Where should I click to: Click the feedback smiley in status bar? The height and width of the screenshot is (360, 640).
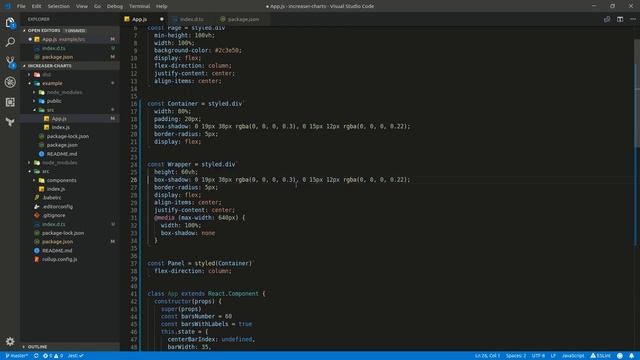click(620, 356)
